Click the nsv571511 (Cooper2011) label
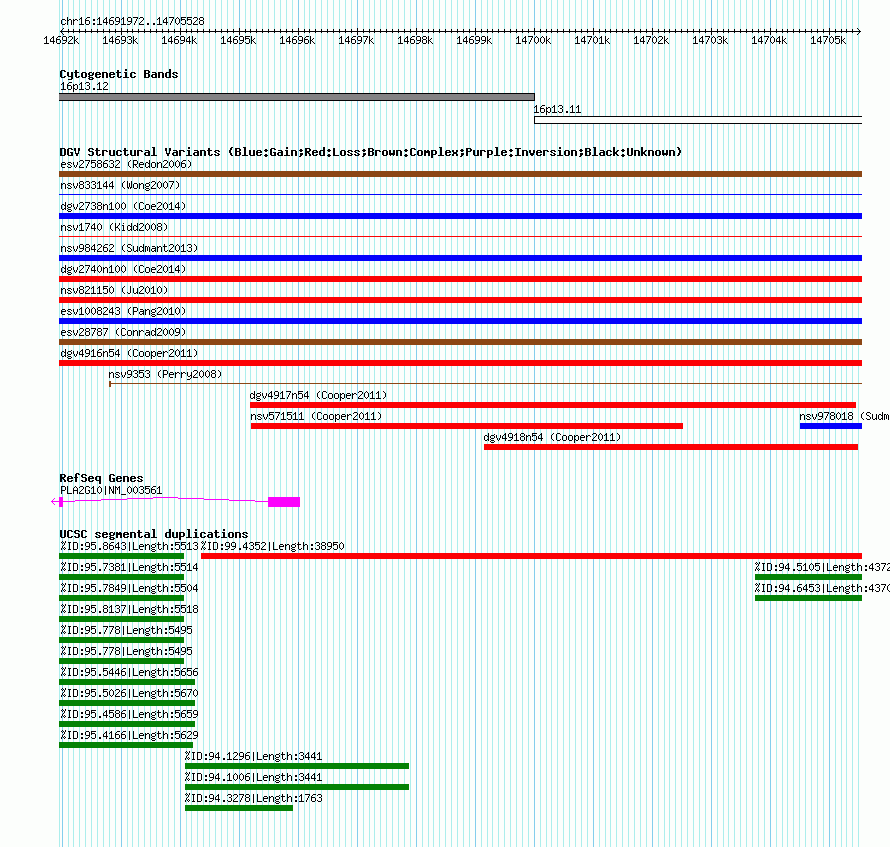 [x=316, y=416]
